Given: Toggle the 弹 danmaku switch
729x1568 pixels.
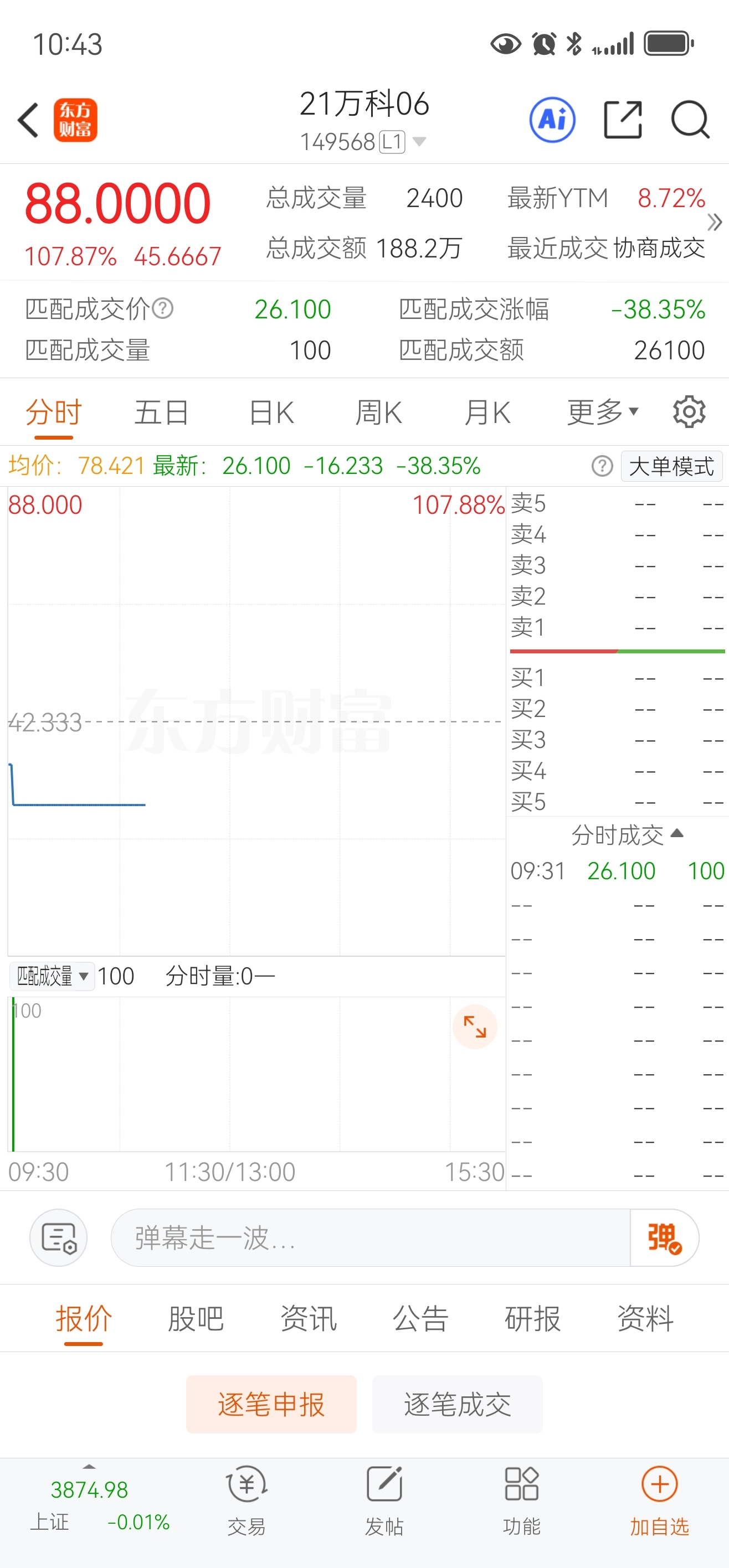Looking at the screenshot, I should (664, 1237).
